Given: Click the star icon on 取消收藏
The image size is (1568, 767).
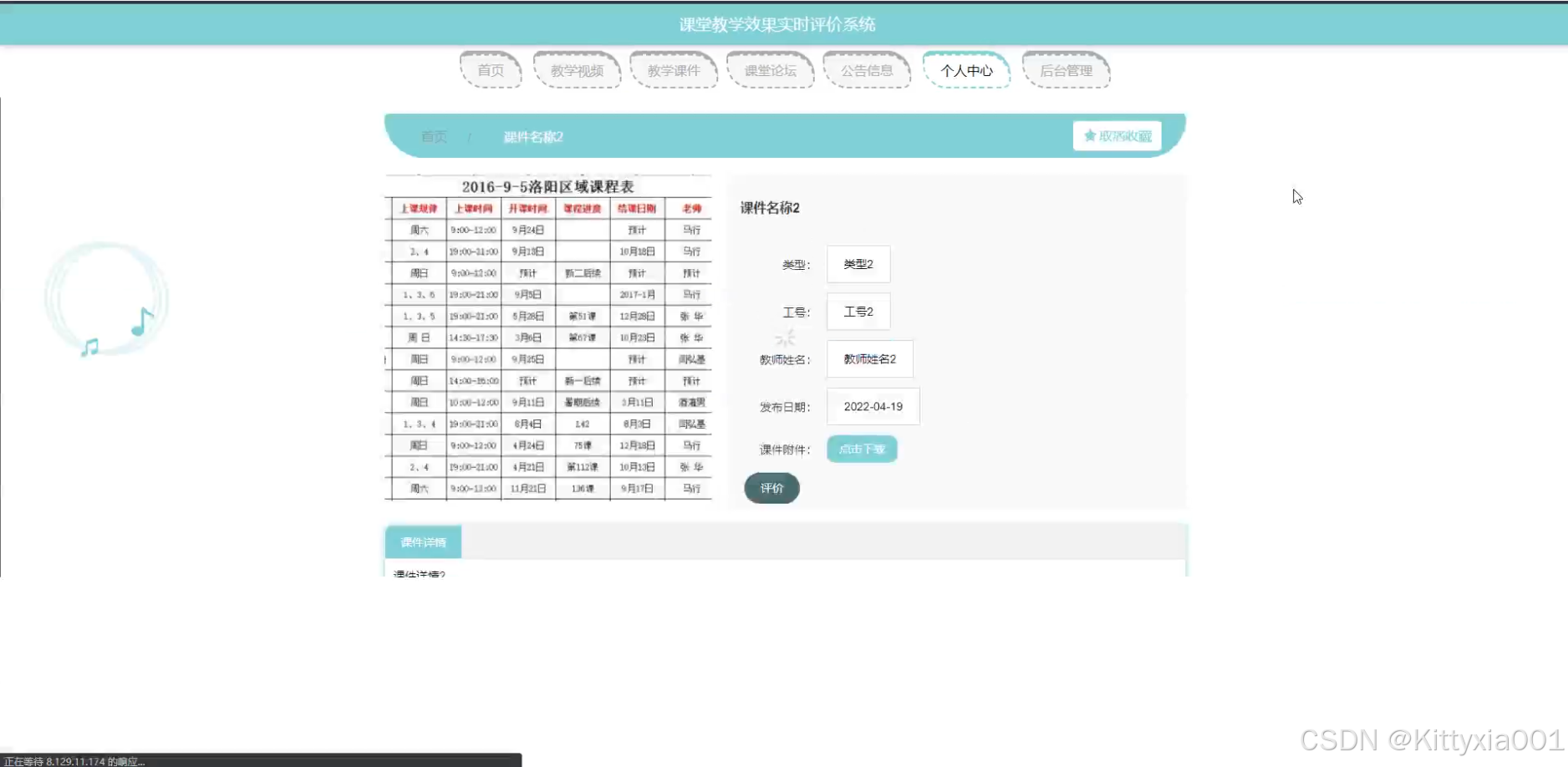Looking at the screenshot, I should click(1090, 135).
